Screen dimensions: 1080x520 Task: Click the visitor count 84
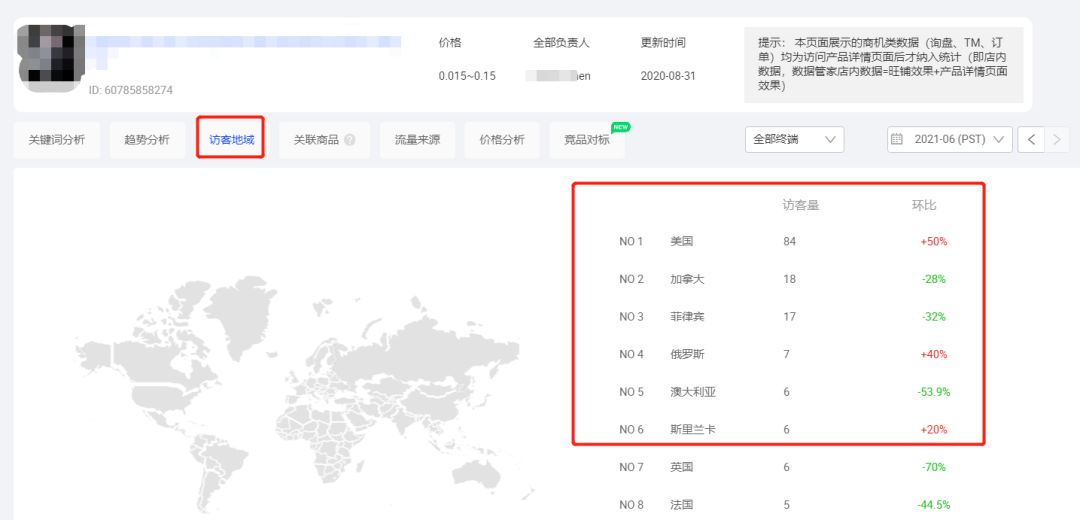(x=789, y=242)
